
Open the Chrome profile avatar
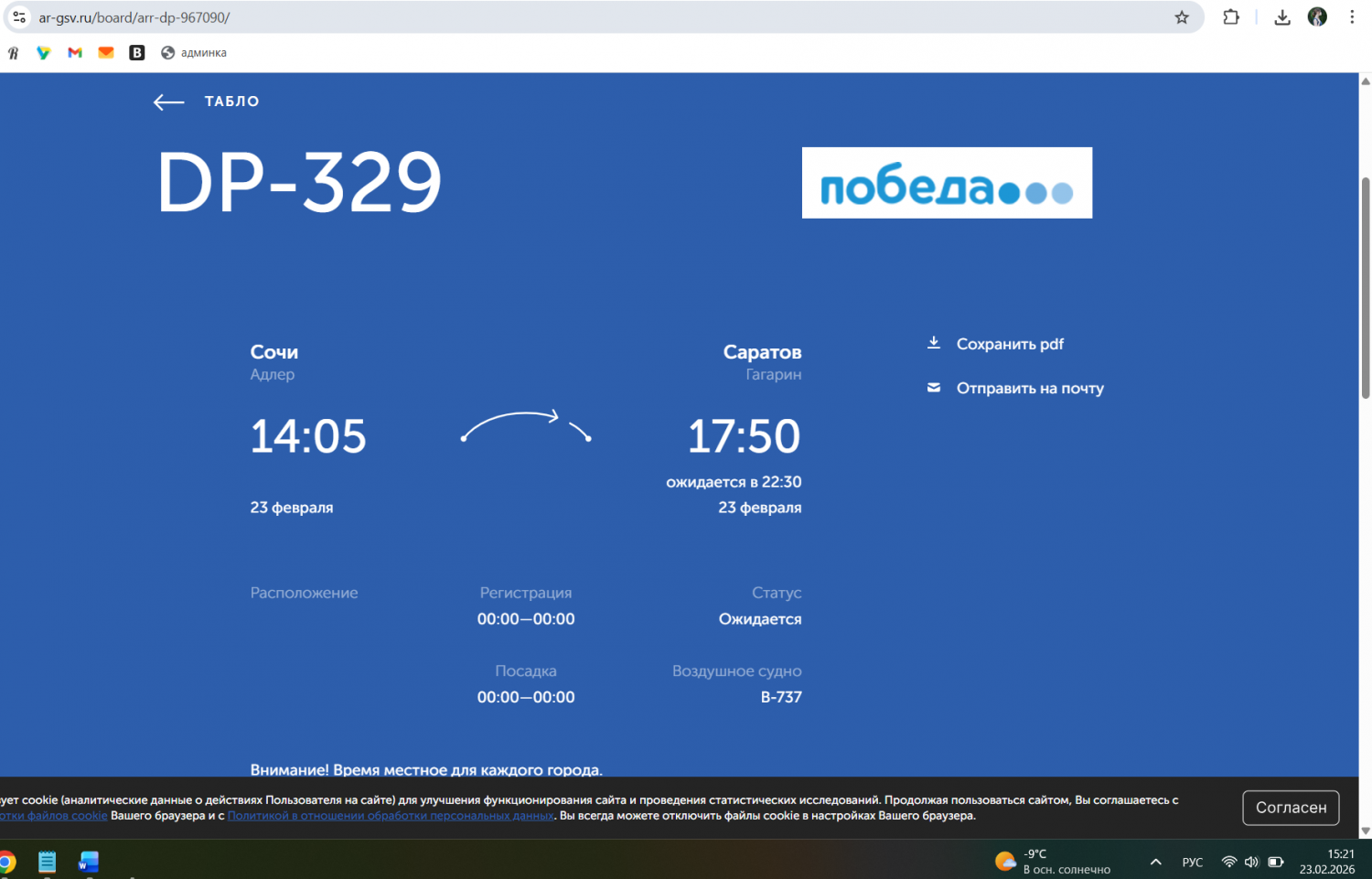coord(1317,17)
